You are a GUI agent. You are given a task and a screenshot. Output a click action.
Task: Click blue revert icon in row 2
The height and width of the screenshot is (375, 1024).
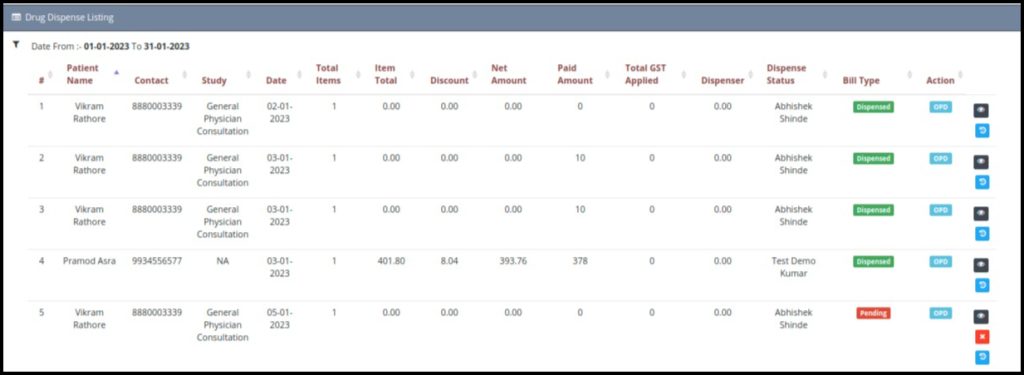pos(982,182)
